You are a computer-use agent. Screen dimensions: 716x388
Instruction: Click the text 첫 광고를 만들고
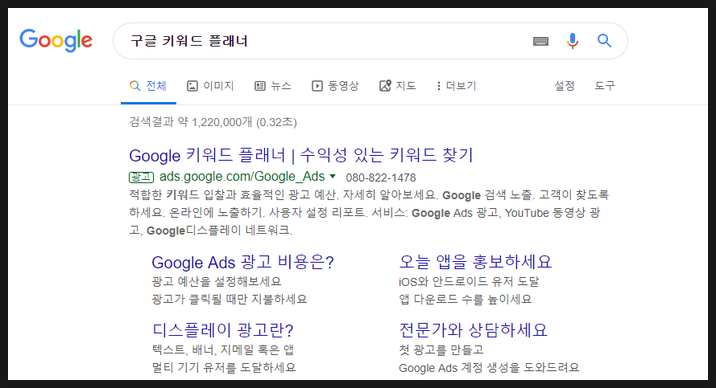pyautogui.click(x=441, y=350)
